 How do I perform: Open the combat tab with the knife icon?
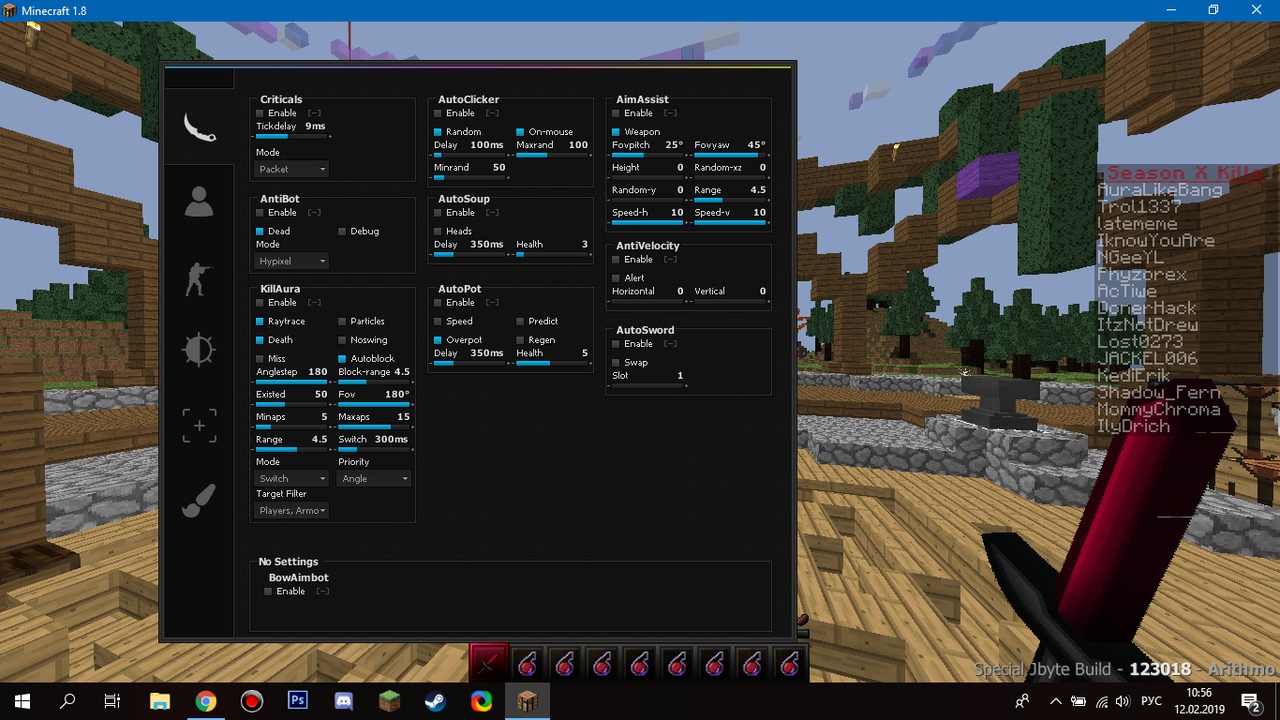[199, 127]
